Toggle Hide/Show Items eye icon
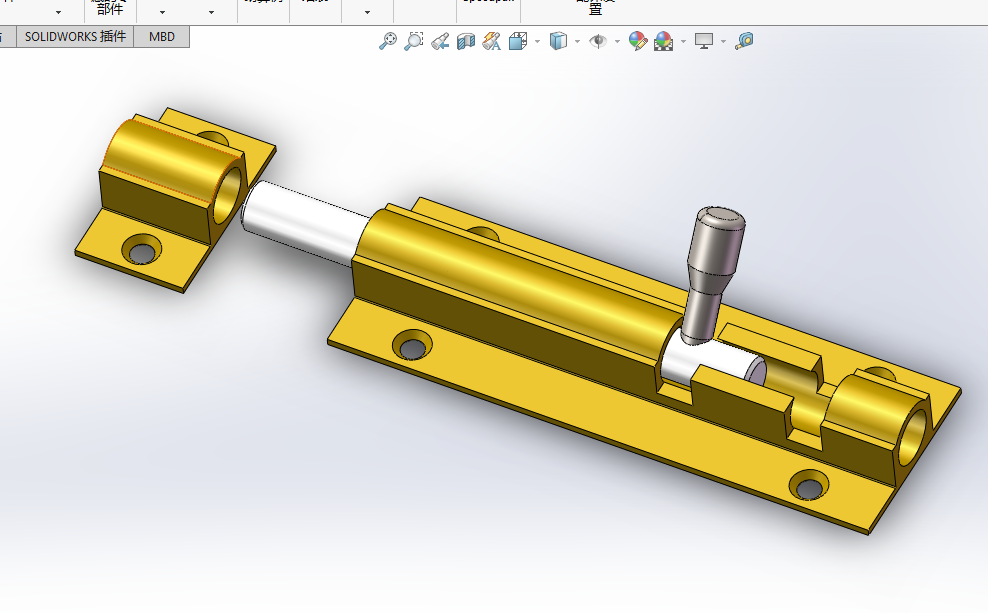The width and height of the screenshot is (988, 613). [x=598, y=41]
